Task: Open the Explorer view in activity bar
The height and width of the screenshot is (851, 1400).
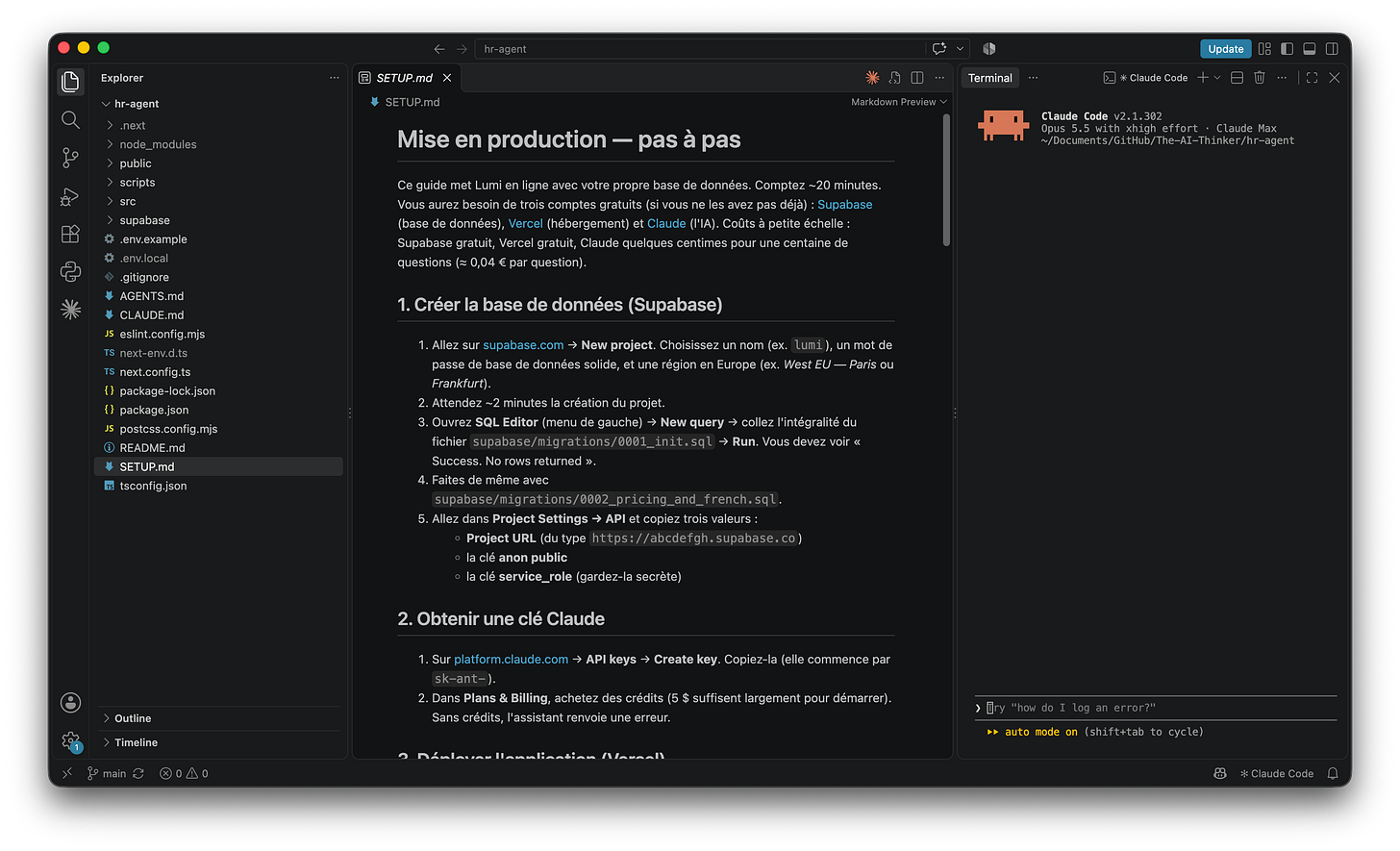Action: tap(70, 82)
